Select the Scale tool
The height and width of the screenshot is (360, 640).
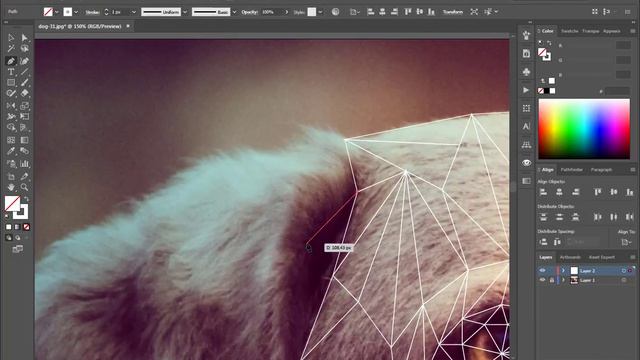pyautogui.click(x=24, y=106)
